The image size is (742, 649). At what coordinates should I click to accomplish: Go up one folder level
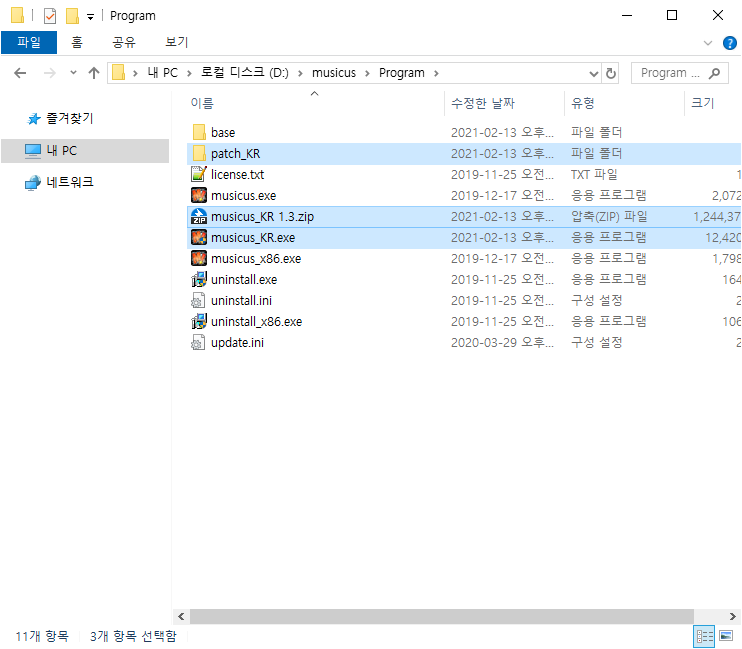click(x=94, y=73)
